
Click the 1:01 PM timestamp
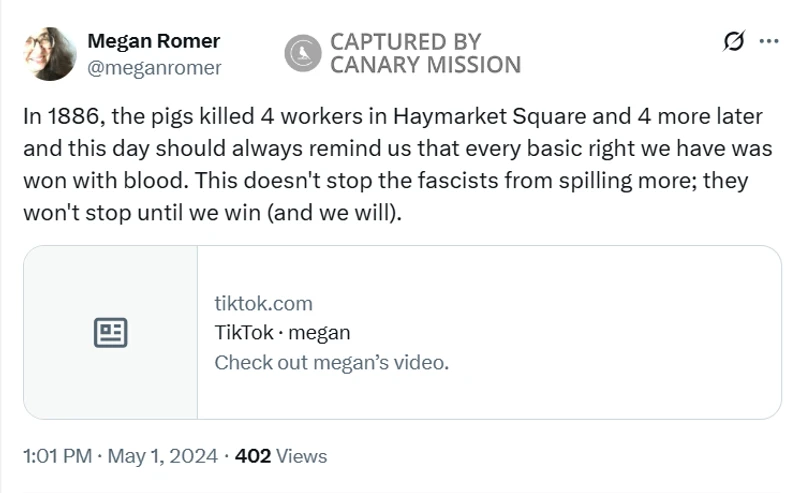[x=59, y=456]
